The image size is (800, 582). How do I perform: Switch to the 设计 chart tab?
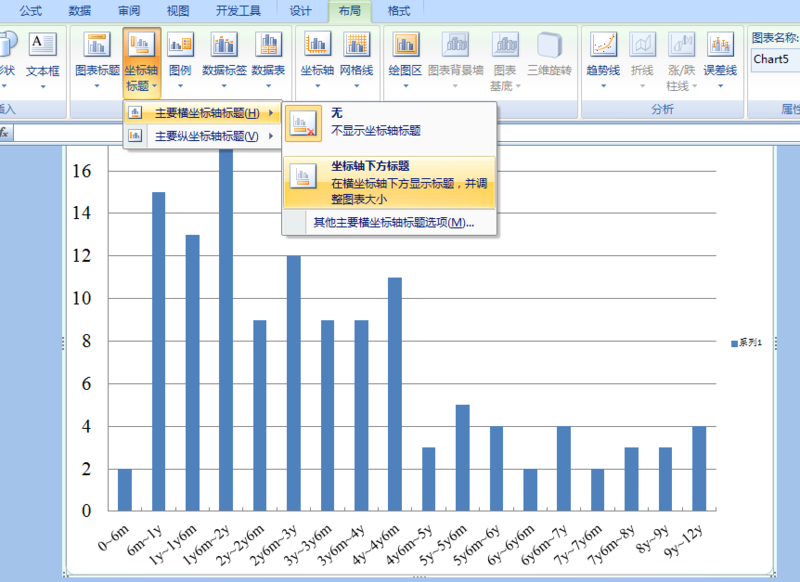(x=300, y=11)
